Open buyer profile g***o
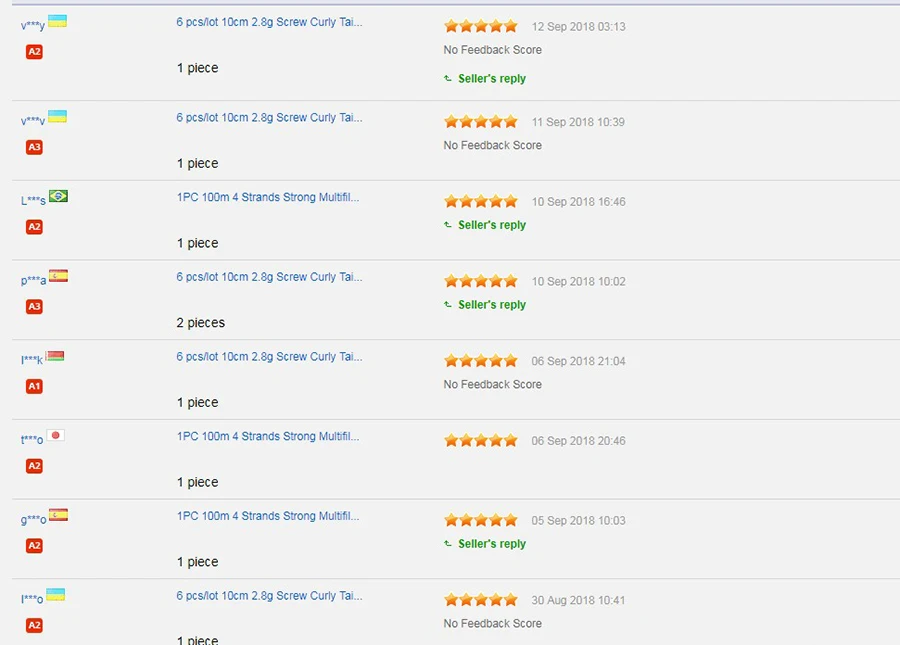 pos(33,520)
